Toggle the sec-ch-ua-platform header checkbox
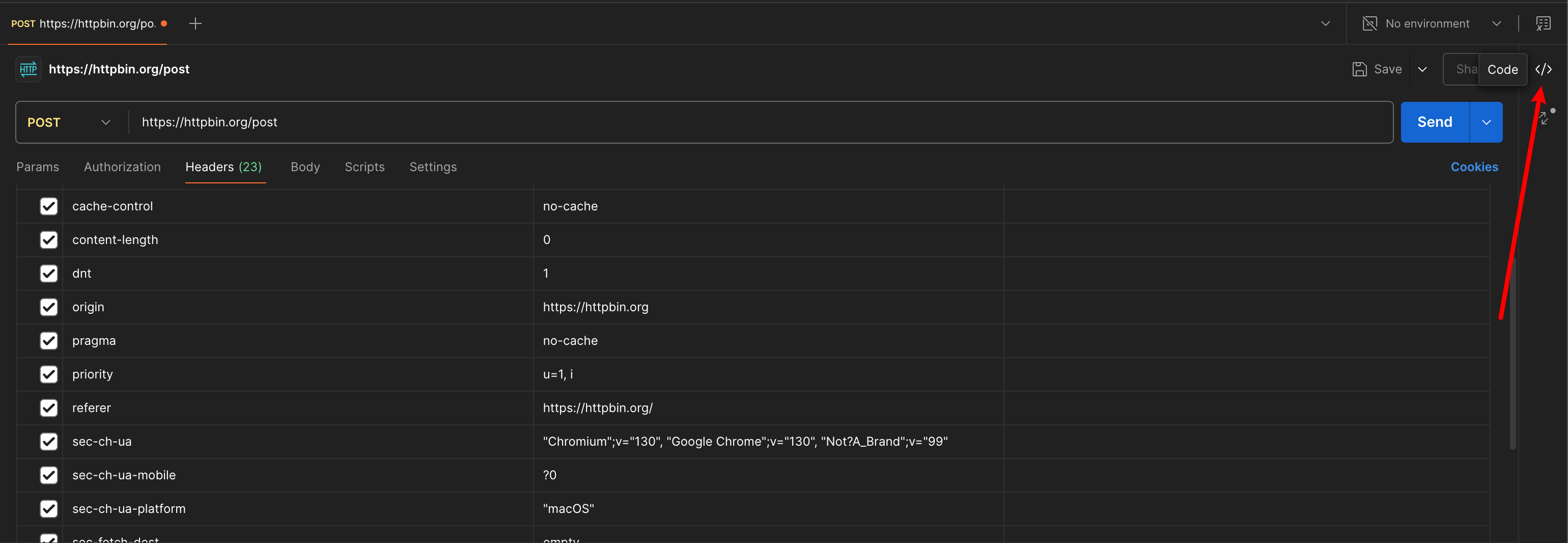Image resolution: width=1568 pixels, height=543 pixels. (49, 509)
